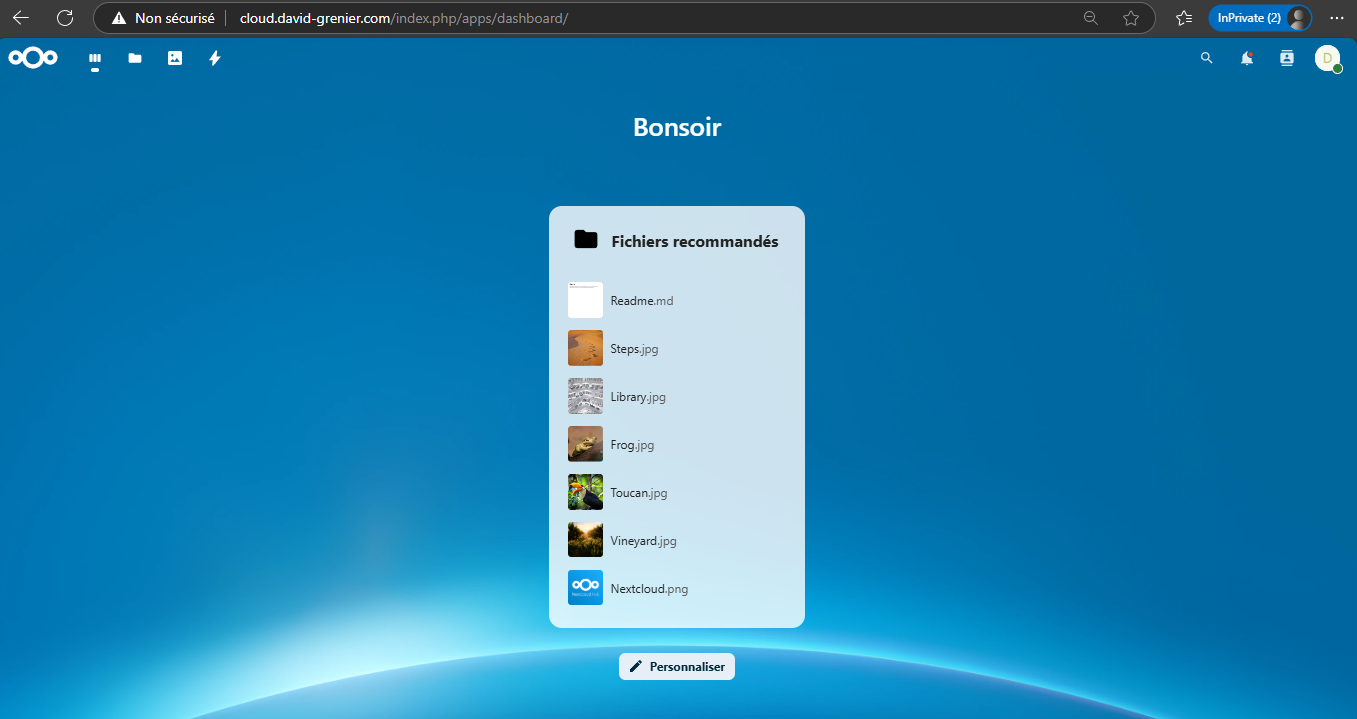Click the Toucan.jpg thumbnail

(585, 492)
